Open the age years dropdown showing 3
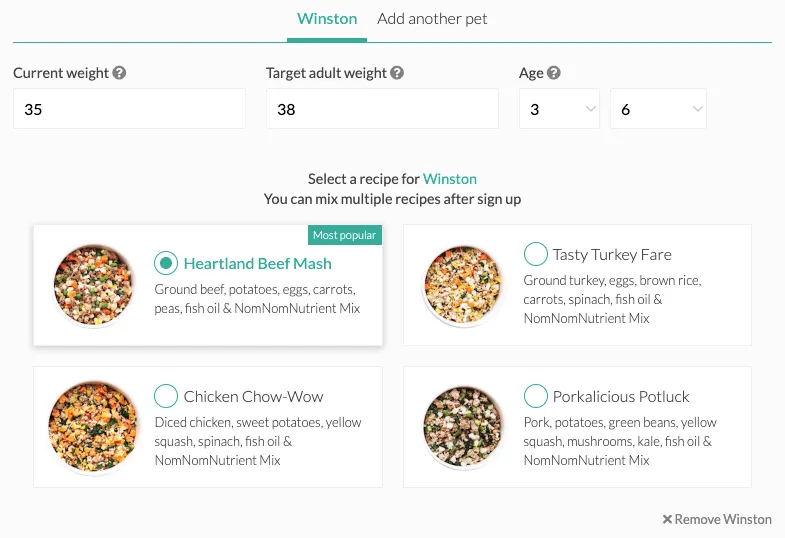 tap(559, 109)
